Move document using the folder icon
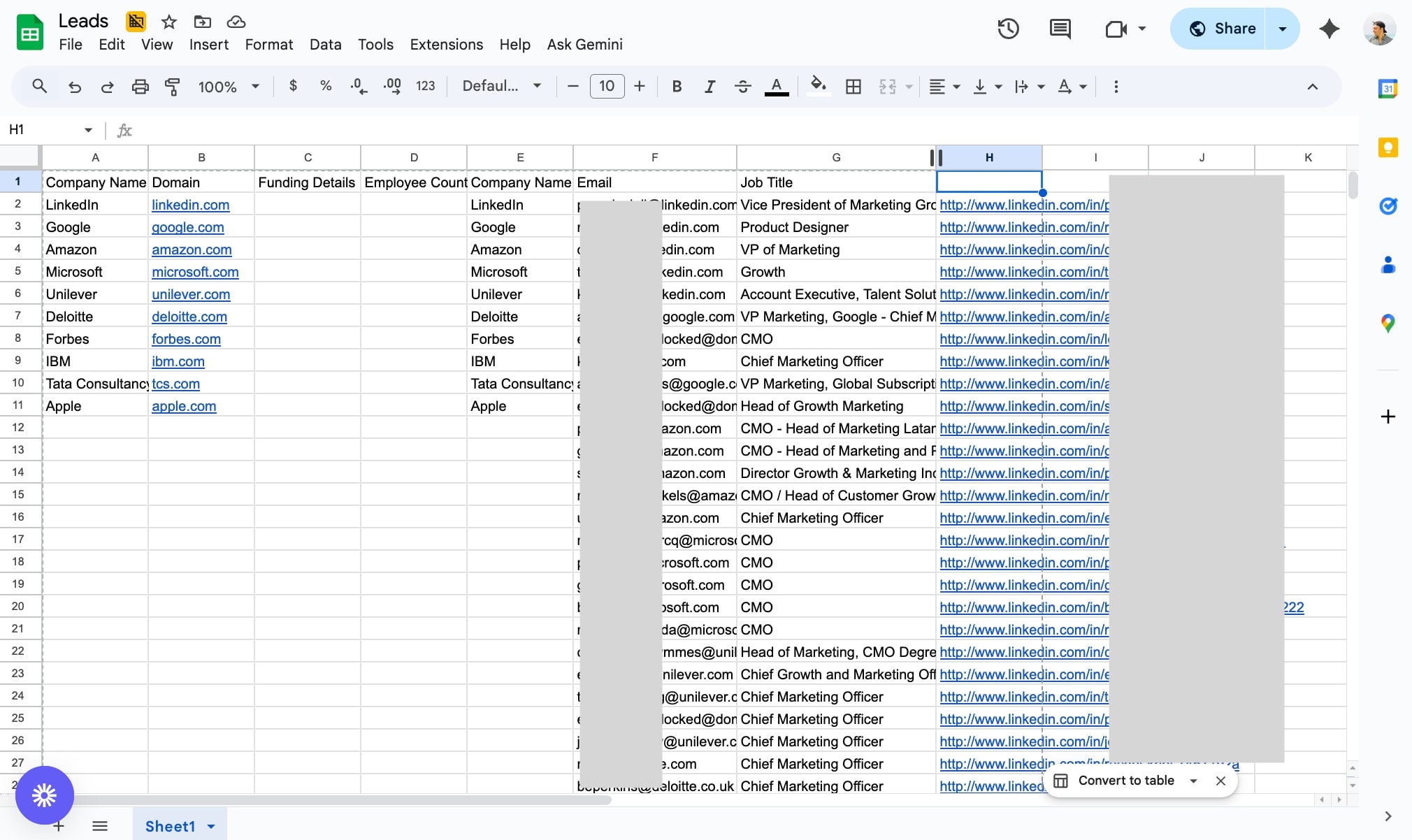This screenshot has height=840, width=1412. pyautogui.click(x=202, y=22)
